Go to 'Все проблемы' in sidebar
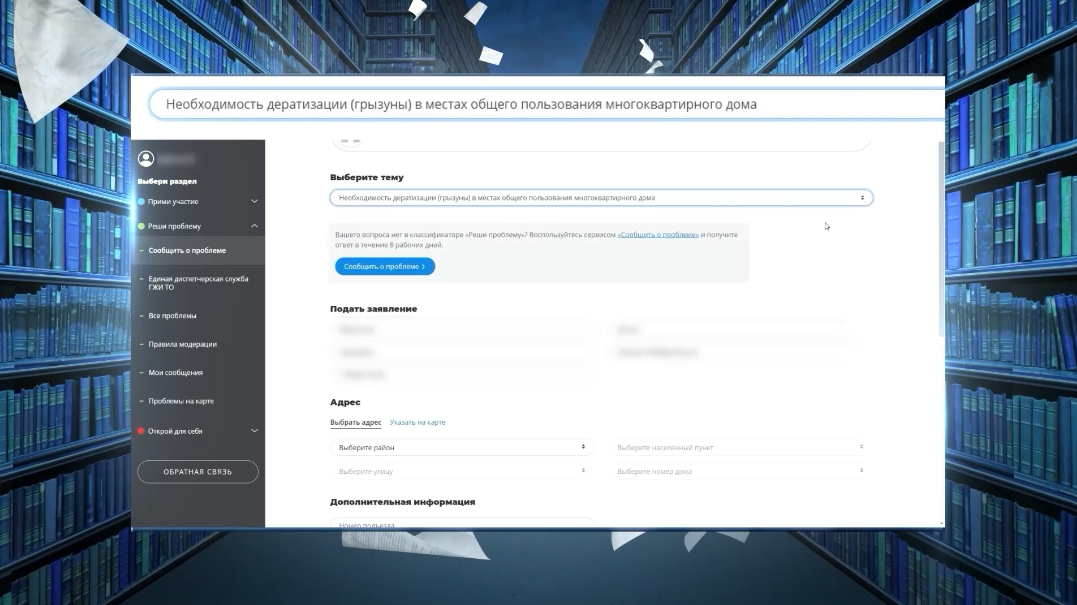 pyautogui.click(x=172, y=316)
